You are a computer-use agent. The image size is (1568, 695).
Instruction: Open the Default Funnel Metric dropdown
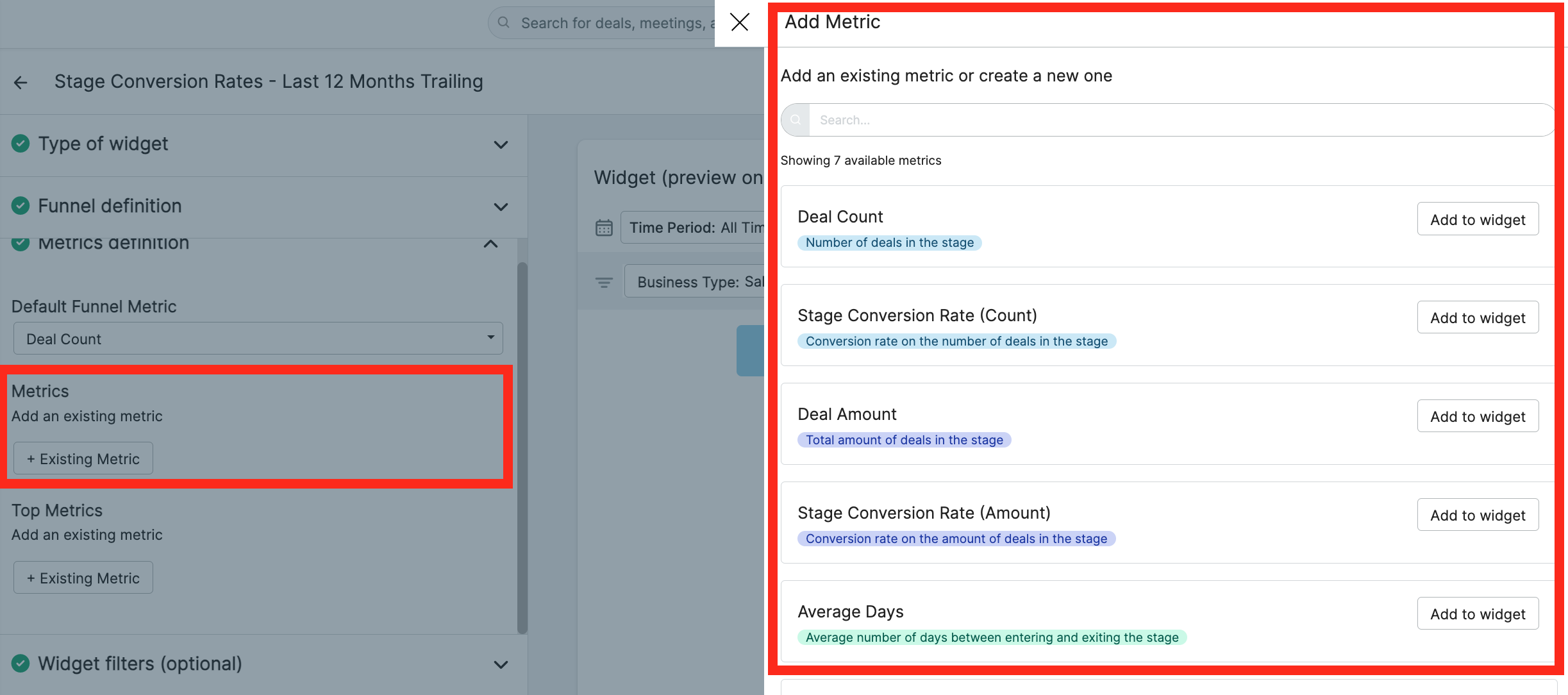point(258,339)
